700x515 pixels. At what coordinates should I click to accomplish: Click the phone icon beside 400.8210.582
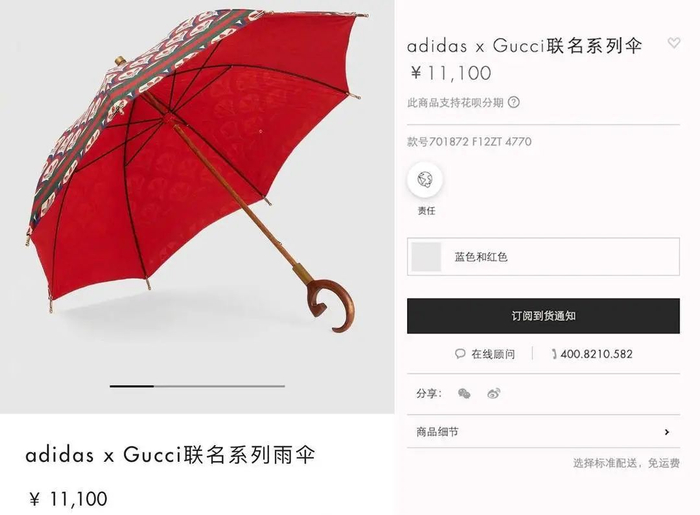click(x=554, y=354)
